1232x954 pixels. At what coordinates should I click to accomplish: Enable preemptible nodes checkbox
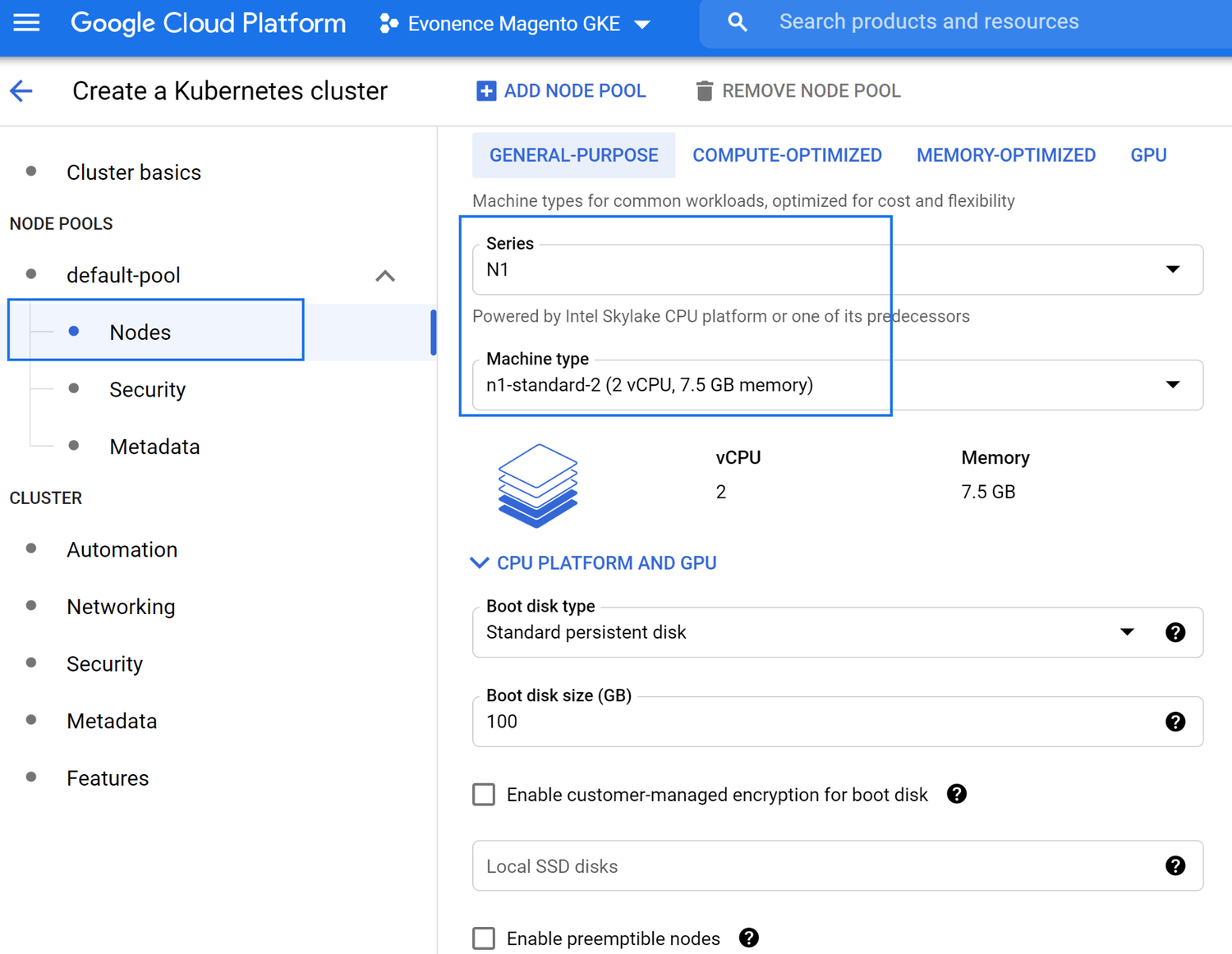click(484, 938)
